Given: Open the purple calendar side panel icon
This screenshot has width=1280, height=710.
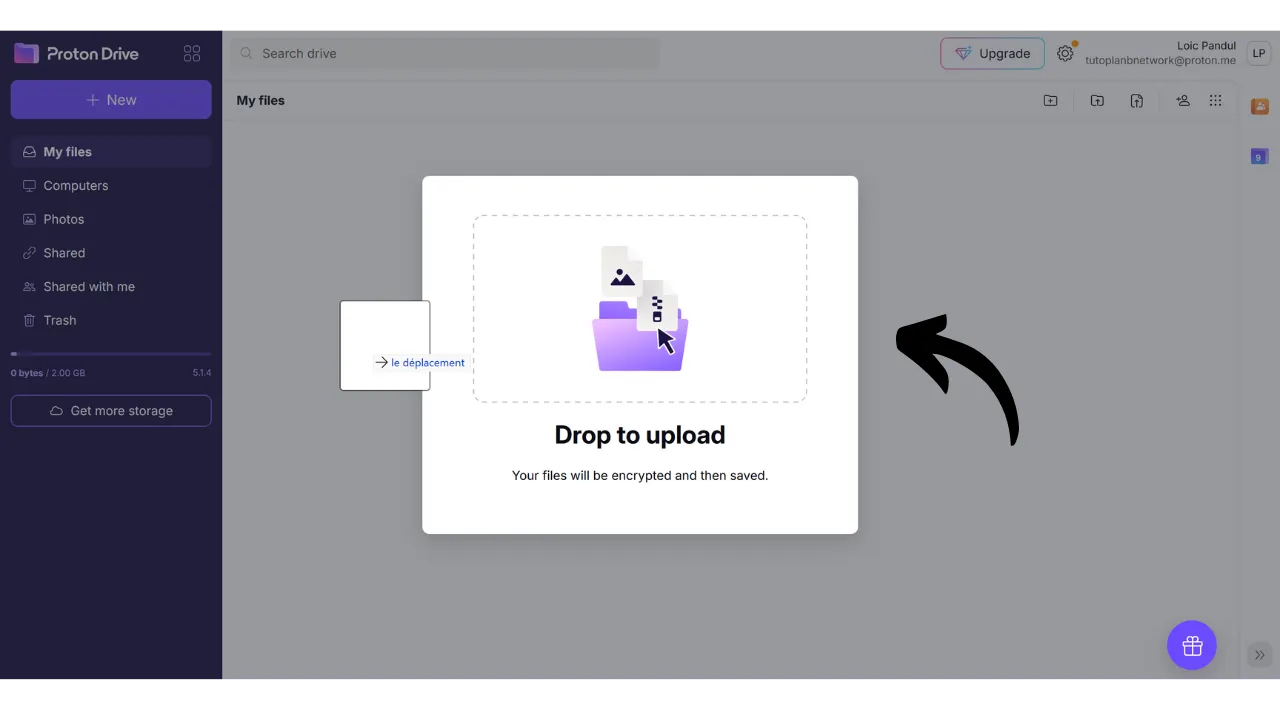Looking at the screenshot, I should pos(1260,157).
